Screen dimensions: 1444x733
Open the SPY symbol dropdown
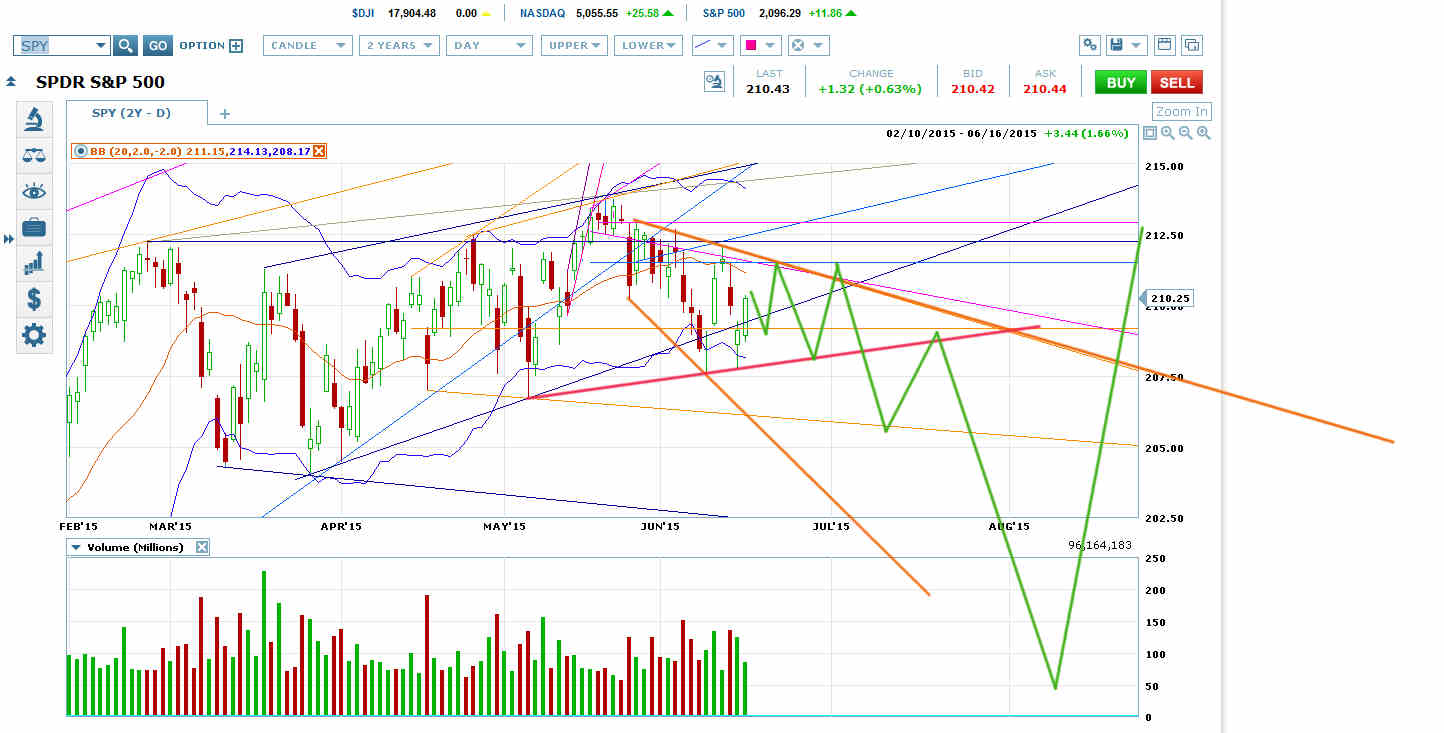(x=99, y=45)
